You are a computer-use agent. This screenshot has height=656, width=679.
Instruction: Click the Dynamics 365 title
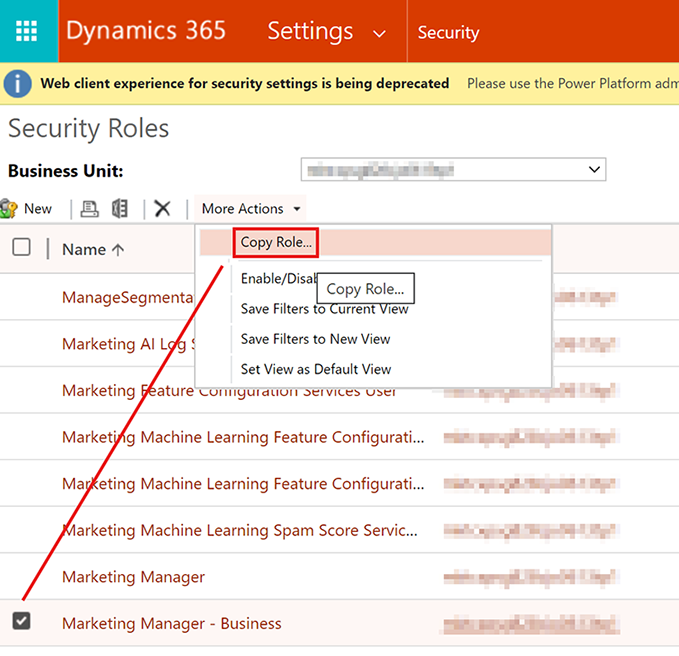click(146, 32)
